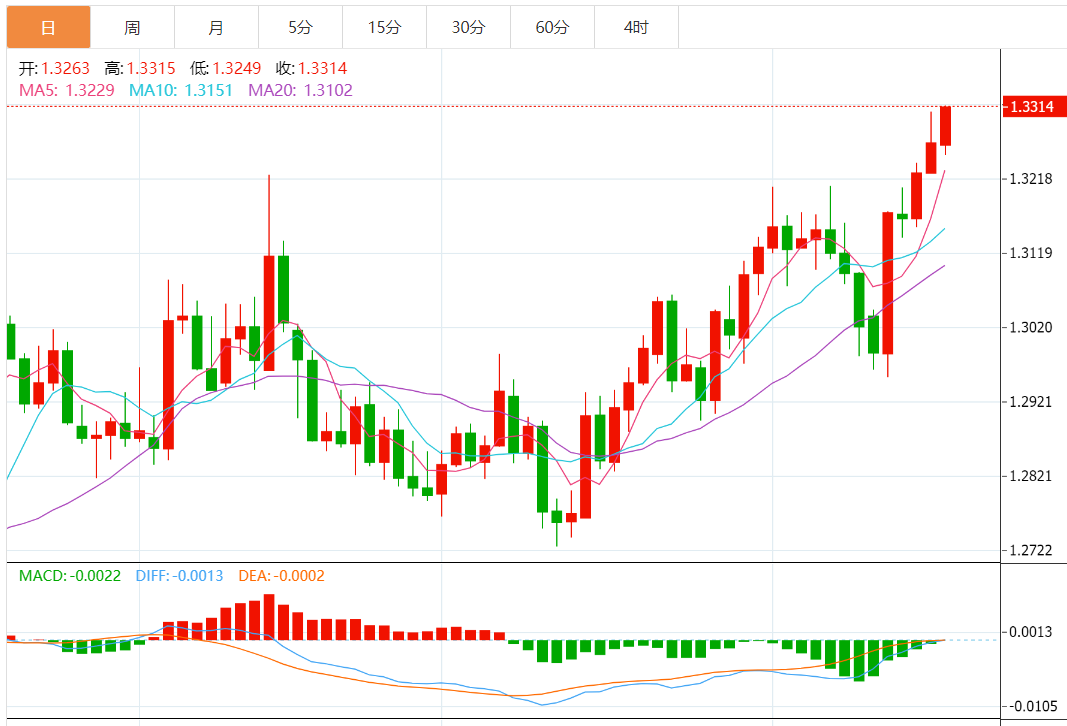Click the high price value 1.3315

coord(151,69)
